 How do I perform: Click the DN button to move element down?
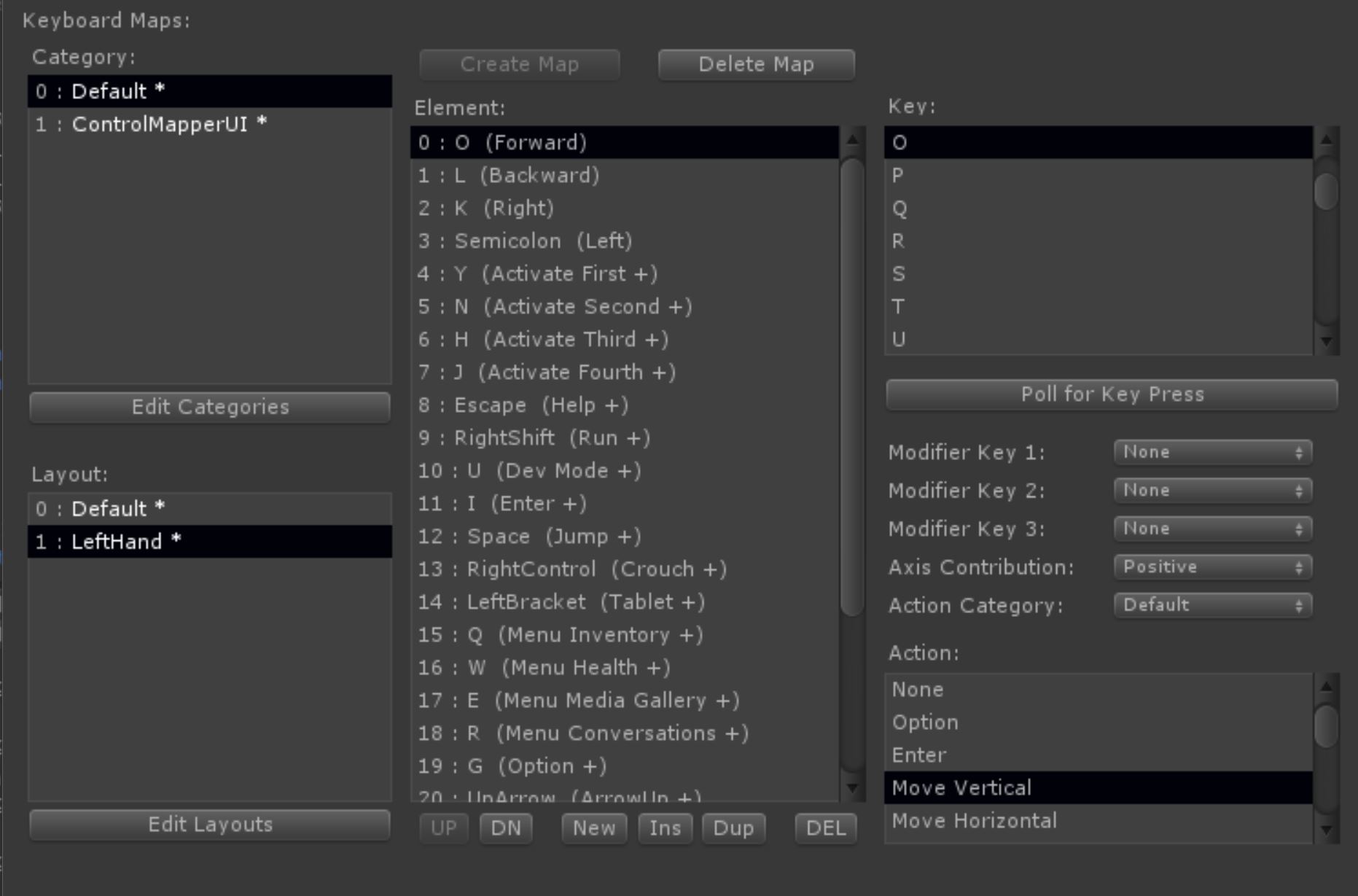(x=506, y=827)
